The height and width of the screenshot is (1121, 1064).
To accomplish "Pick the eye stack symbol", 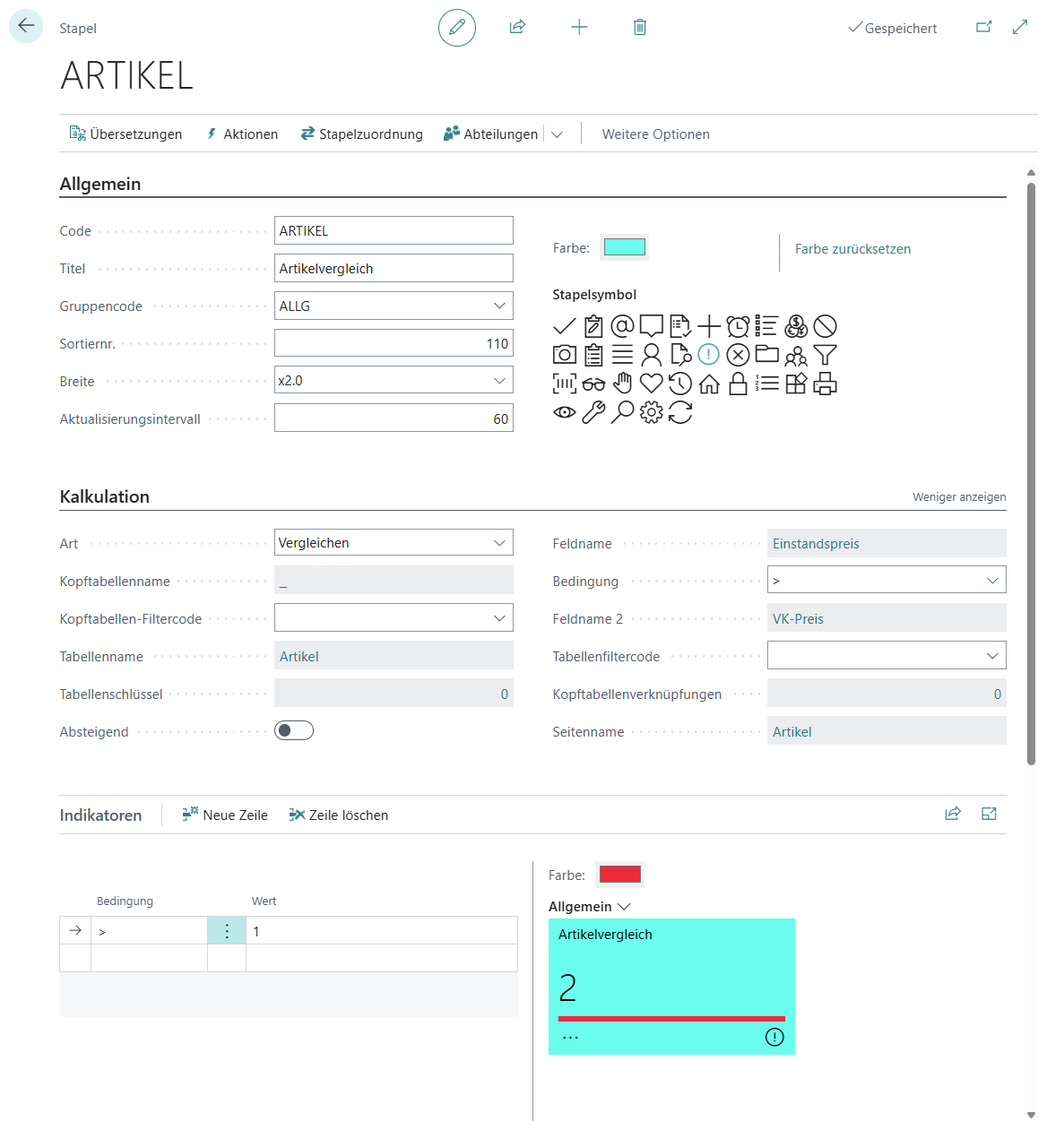I will (565, 412).
